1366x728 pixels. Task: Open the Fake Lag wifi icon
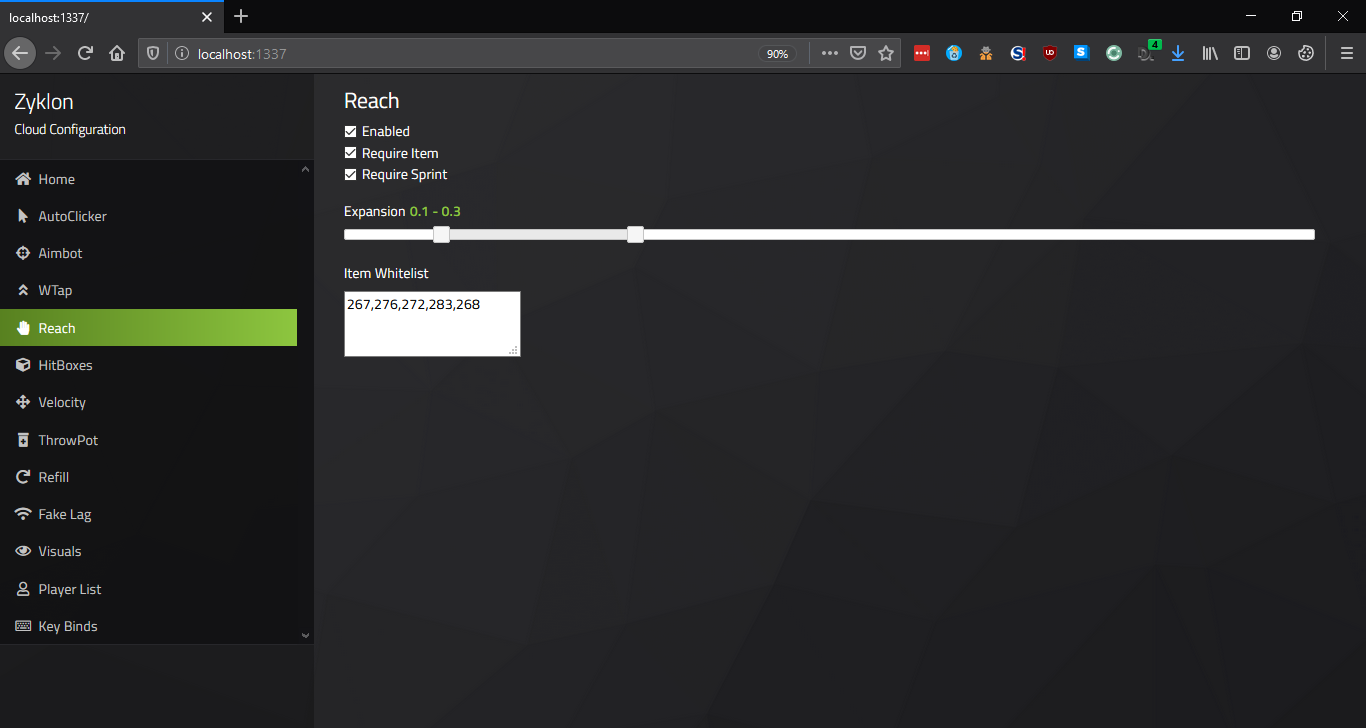[x=23, y=514]
